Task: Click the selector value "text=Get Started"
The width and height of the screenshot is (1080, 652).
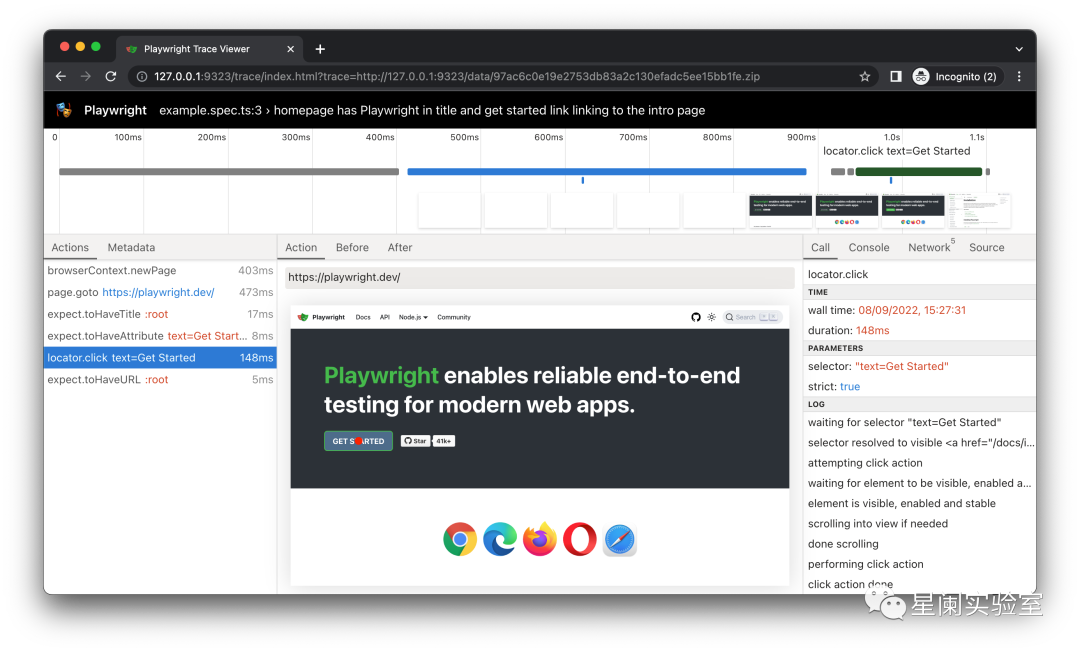Action: tap(902, 366)
